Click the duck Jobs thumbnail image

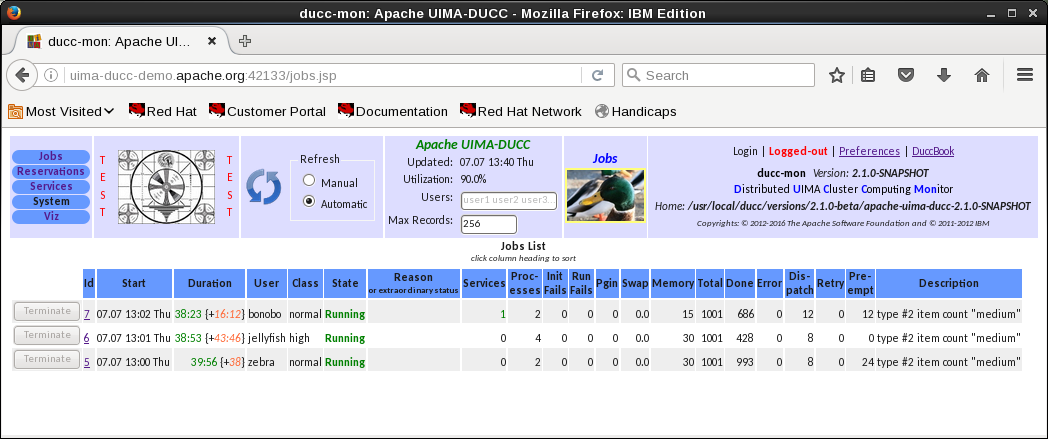pos(605,195)
